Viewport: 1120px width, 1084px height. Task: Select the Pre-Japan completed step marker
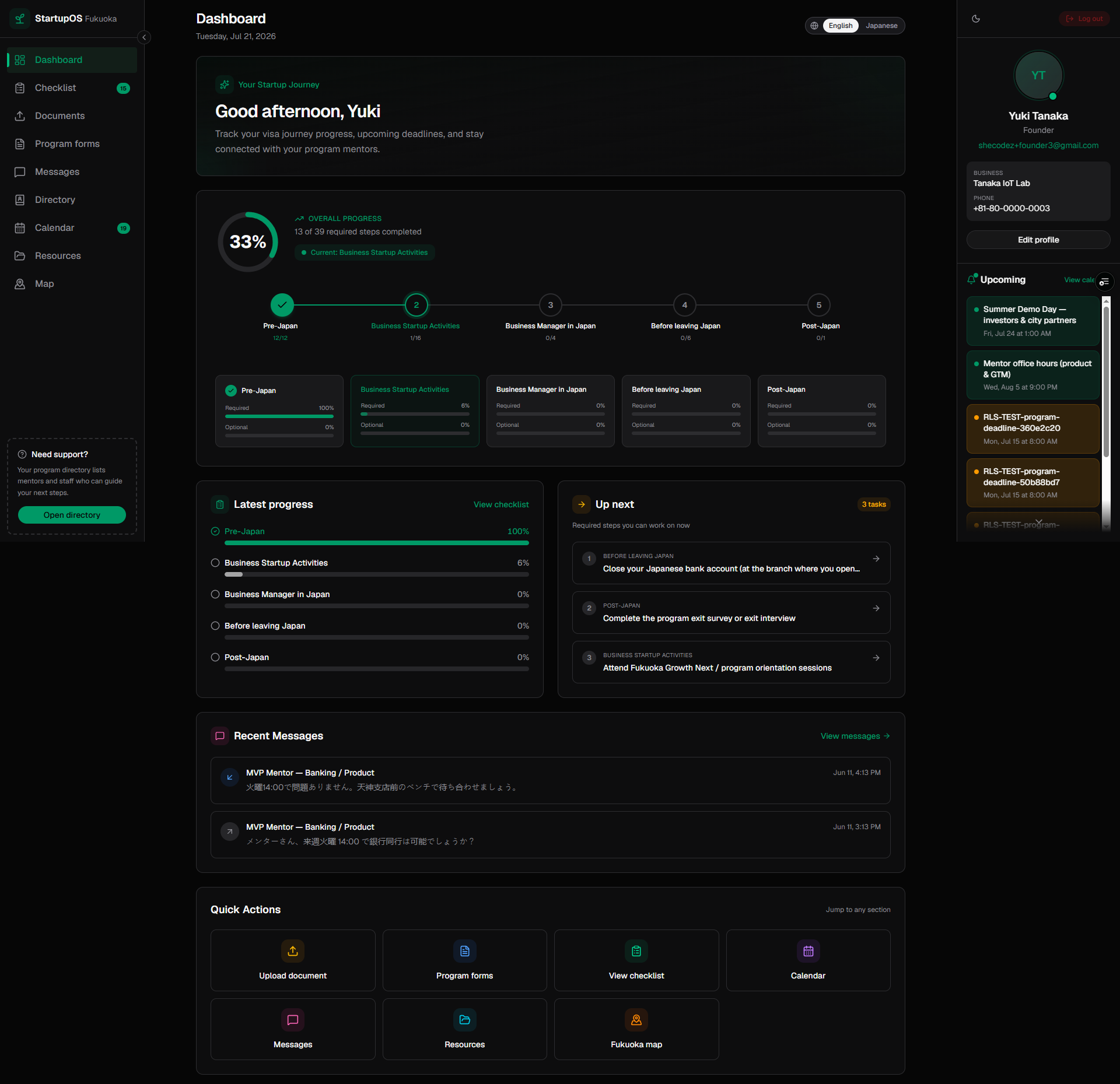282,305
